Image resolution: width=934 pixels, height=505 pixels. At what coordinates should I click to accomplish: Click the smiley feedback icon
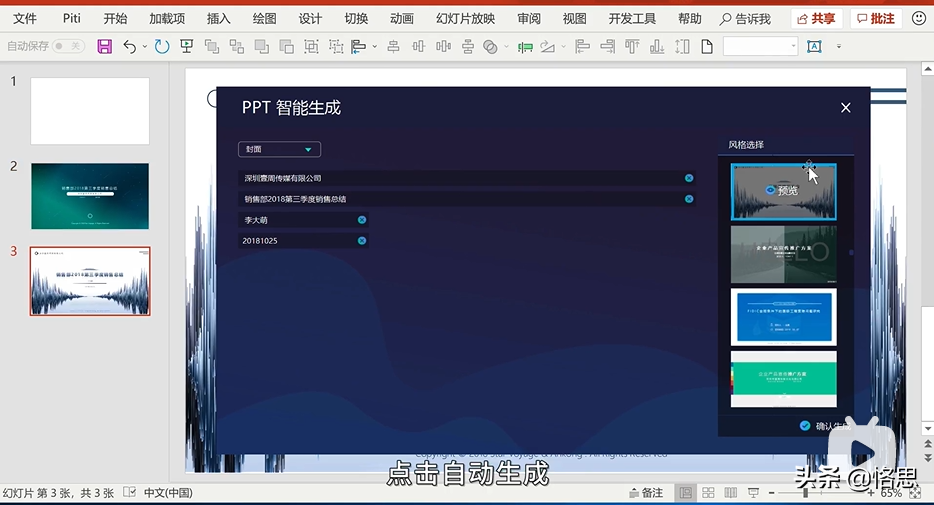coord(919,19)
